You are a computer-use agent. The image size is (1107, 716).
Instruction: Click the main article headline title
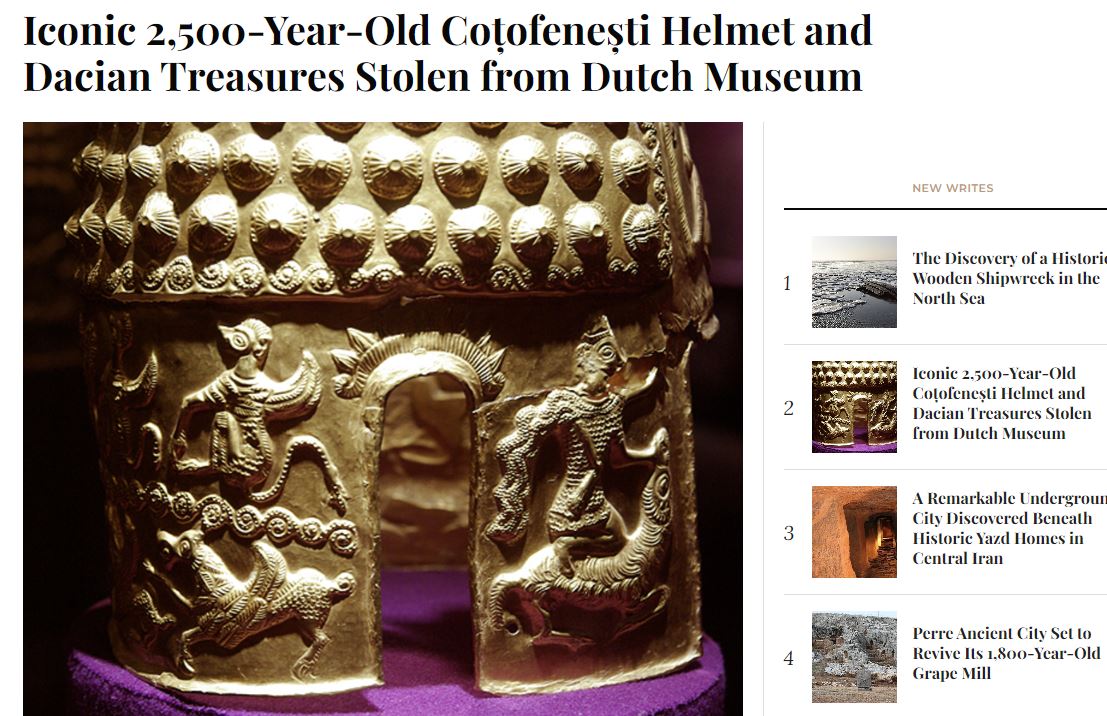click(x=448, y=54)
